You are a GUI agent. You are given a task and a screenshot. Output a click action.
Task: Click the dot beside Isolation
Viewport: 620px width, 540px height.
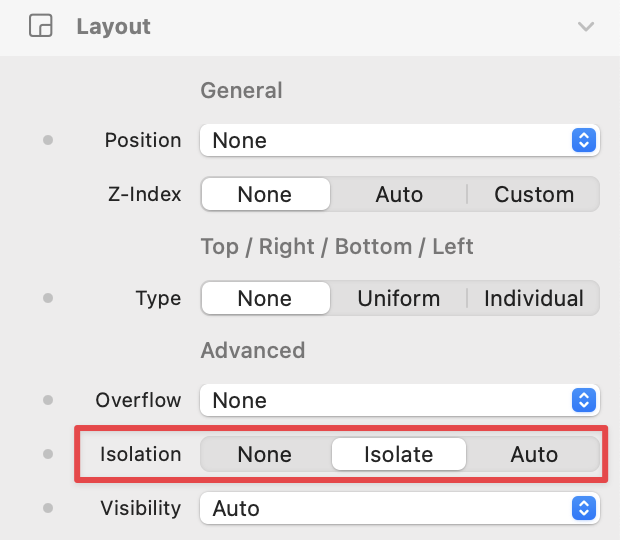(x=47, y=455)
